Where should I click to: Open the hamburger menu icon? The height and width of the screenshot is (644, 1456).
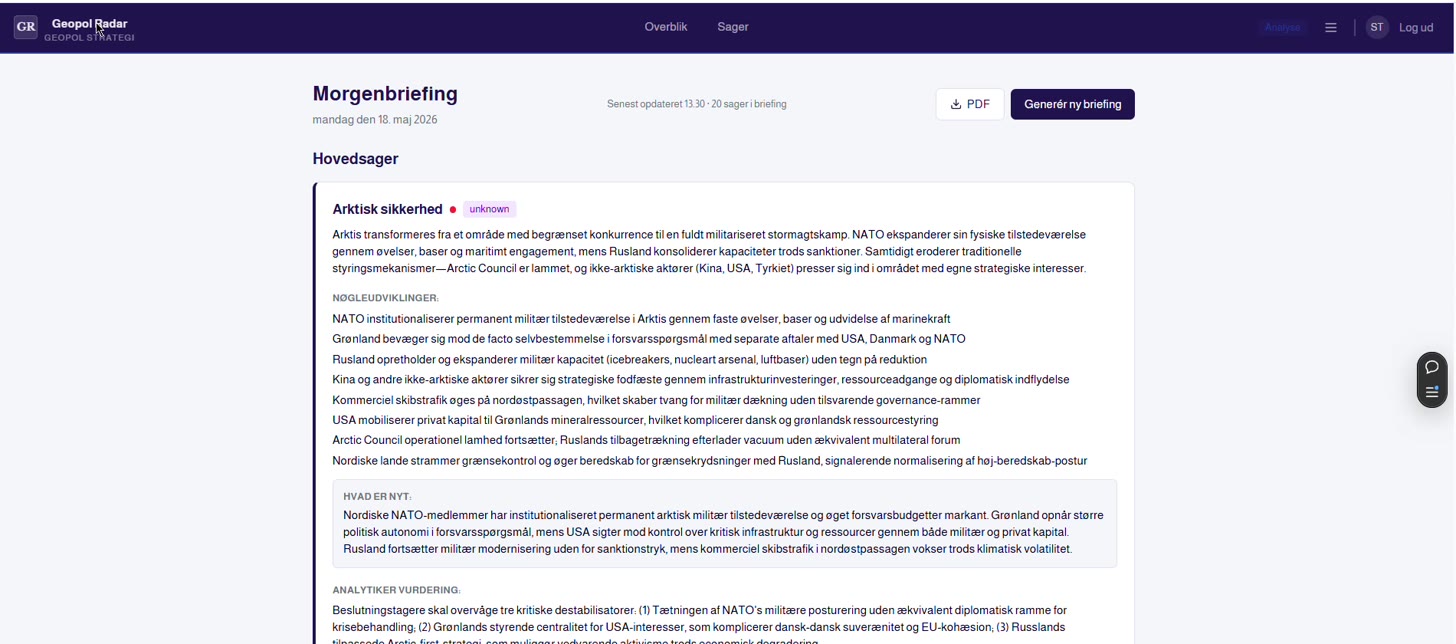tap(1331, 28)
